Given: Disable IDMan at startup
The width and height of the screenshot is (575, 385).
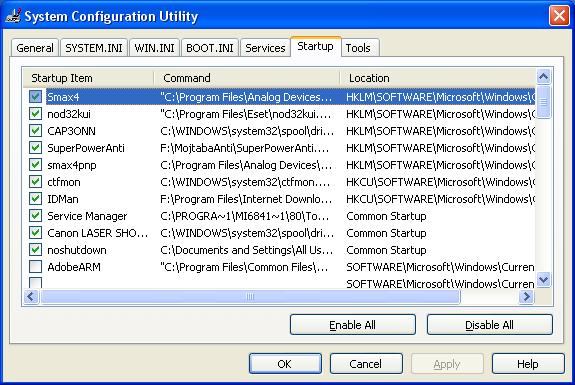Looking at the screenshot, I should click(36, 199).
